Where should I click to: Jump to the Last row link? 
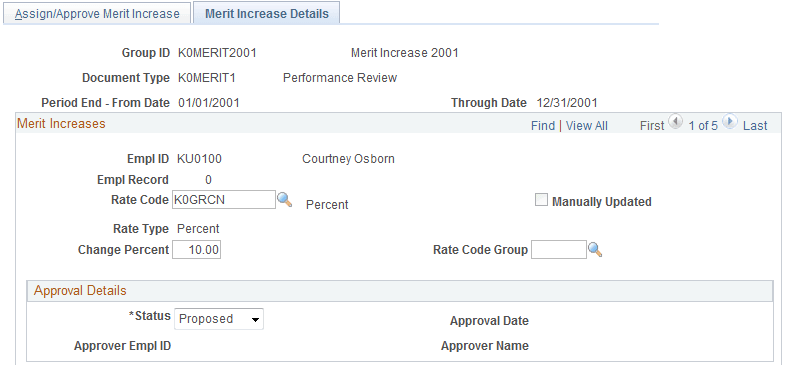[755, 126]
